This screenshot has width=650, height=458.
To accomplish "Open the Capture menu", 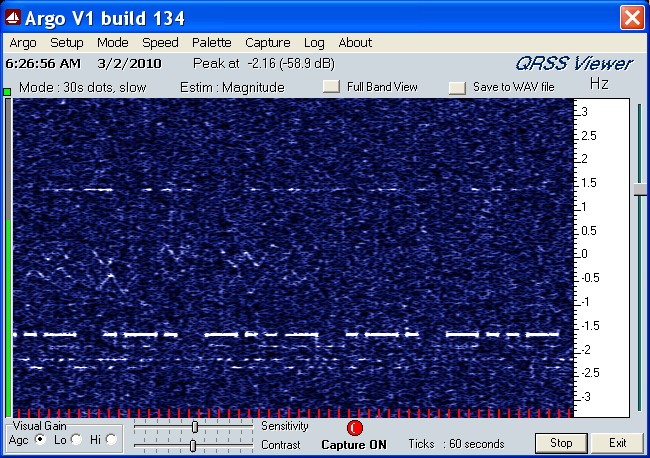I will pyautogui.click(x=268, y=43).
